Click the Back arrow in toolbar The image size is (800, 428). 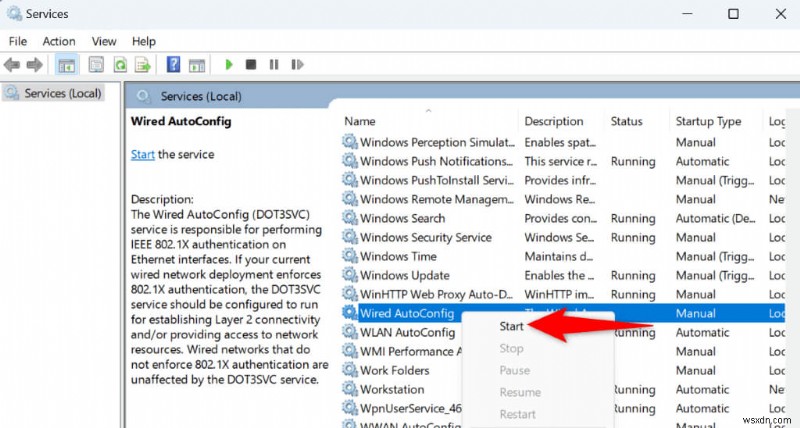tap(12, 65)
